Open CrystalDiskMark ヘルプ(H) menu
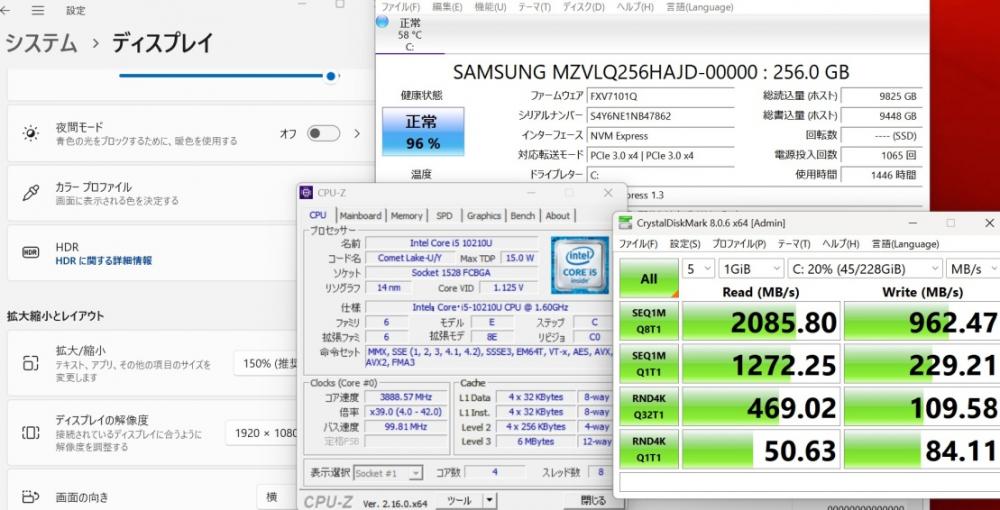The image size is (1000, 510). 840,244
